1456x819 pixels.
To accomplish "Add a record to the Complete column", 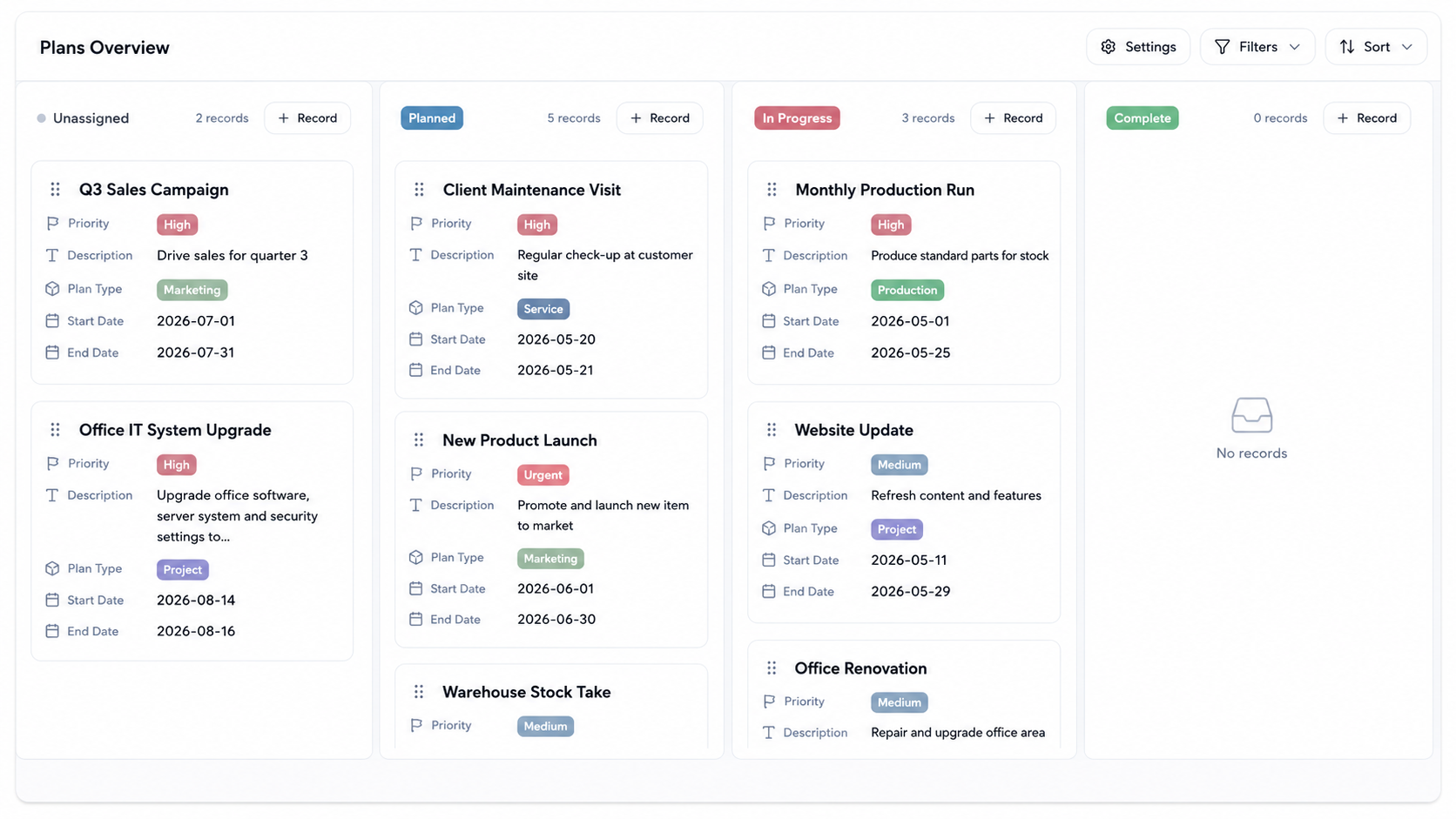I will pos(1367,118).
